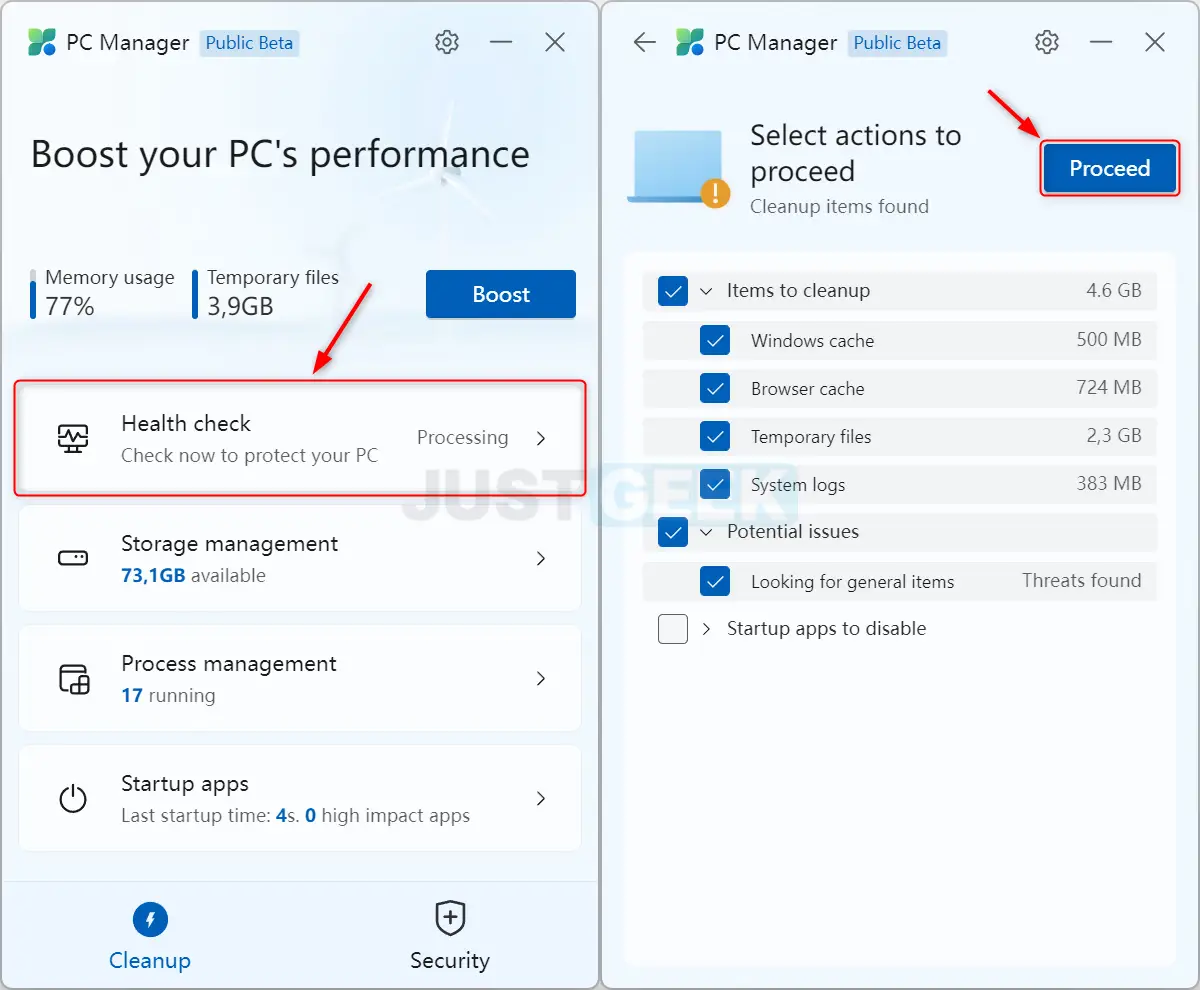The width and height of the screenshot is (1200, 990).
Task: Click the Cleanup lightning bolt icon
Action: (x=150, y=919)
